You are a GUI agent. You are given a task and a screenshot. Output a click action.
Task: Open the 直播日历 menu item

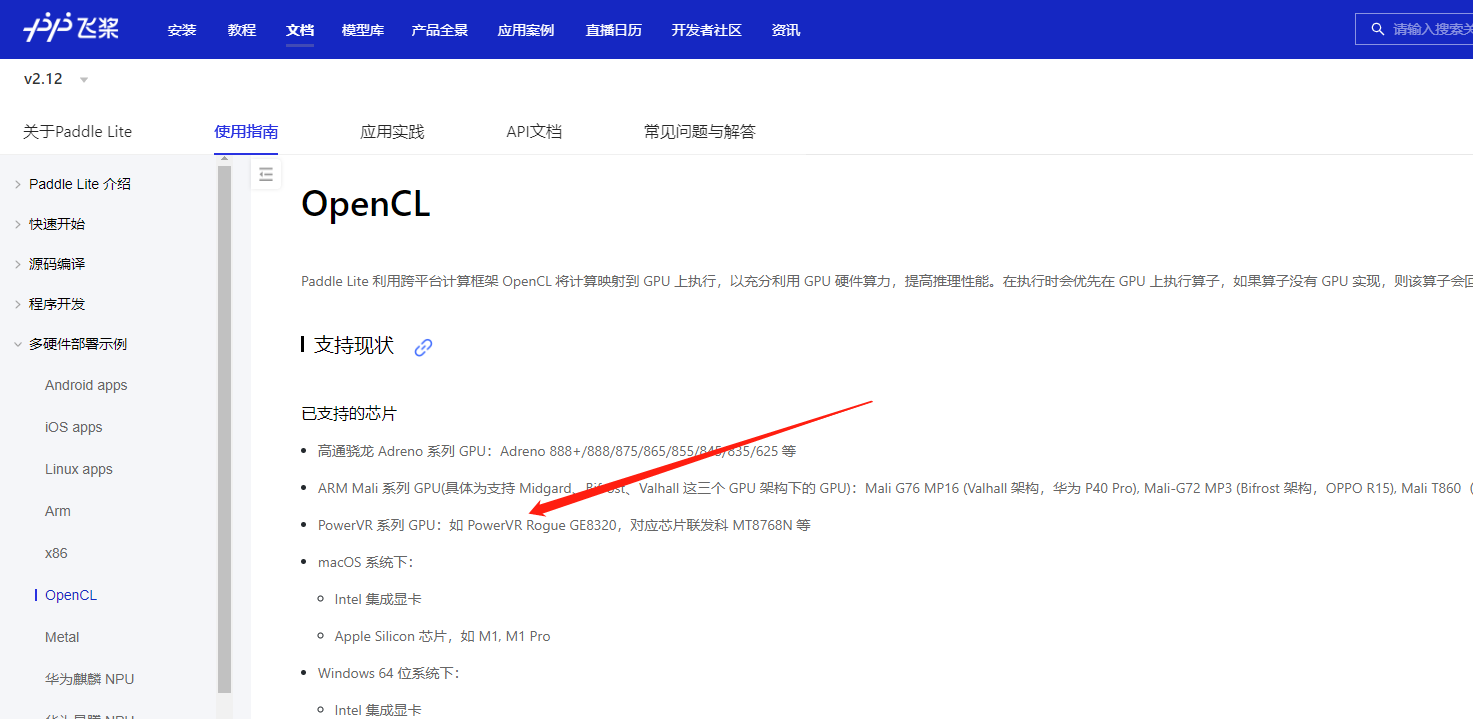click(614, 30)
